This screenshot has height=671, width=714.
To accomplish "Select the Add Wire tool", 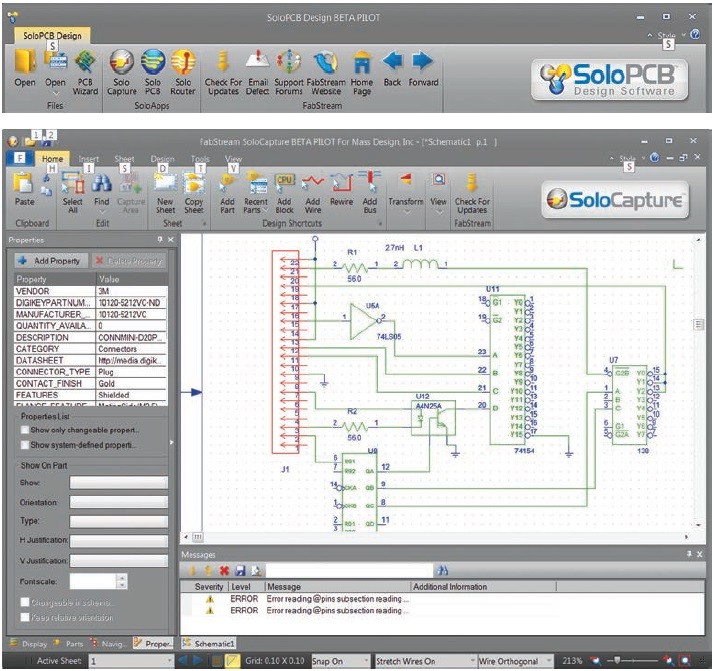I will click(x=313, y=193).
